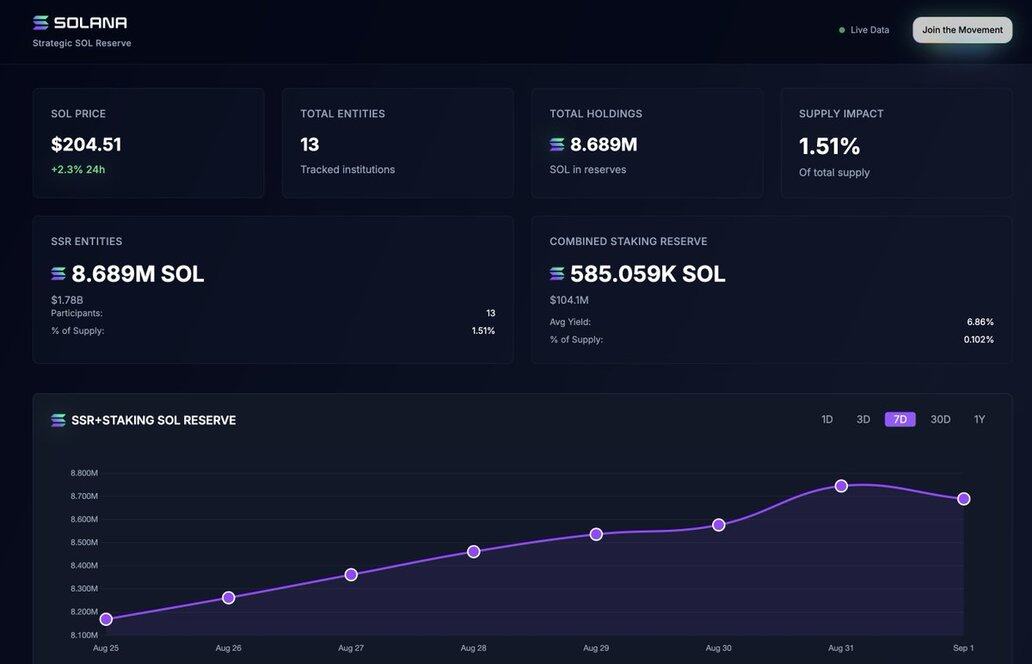Viewport: 1032px width, 664px height.
Task: Click SOL icon beside SSR+STAKING SOL RESERVE title
Action: (59, 420)
